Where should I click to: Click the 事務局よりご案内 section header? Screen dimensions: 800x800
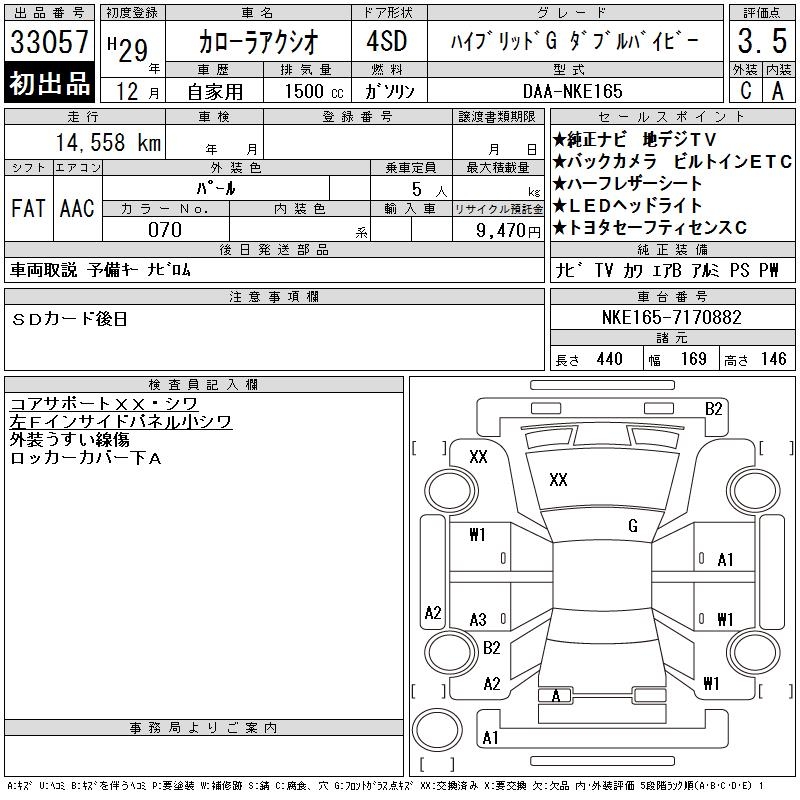coord(204,728)
